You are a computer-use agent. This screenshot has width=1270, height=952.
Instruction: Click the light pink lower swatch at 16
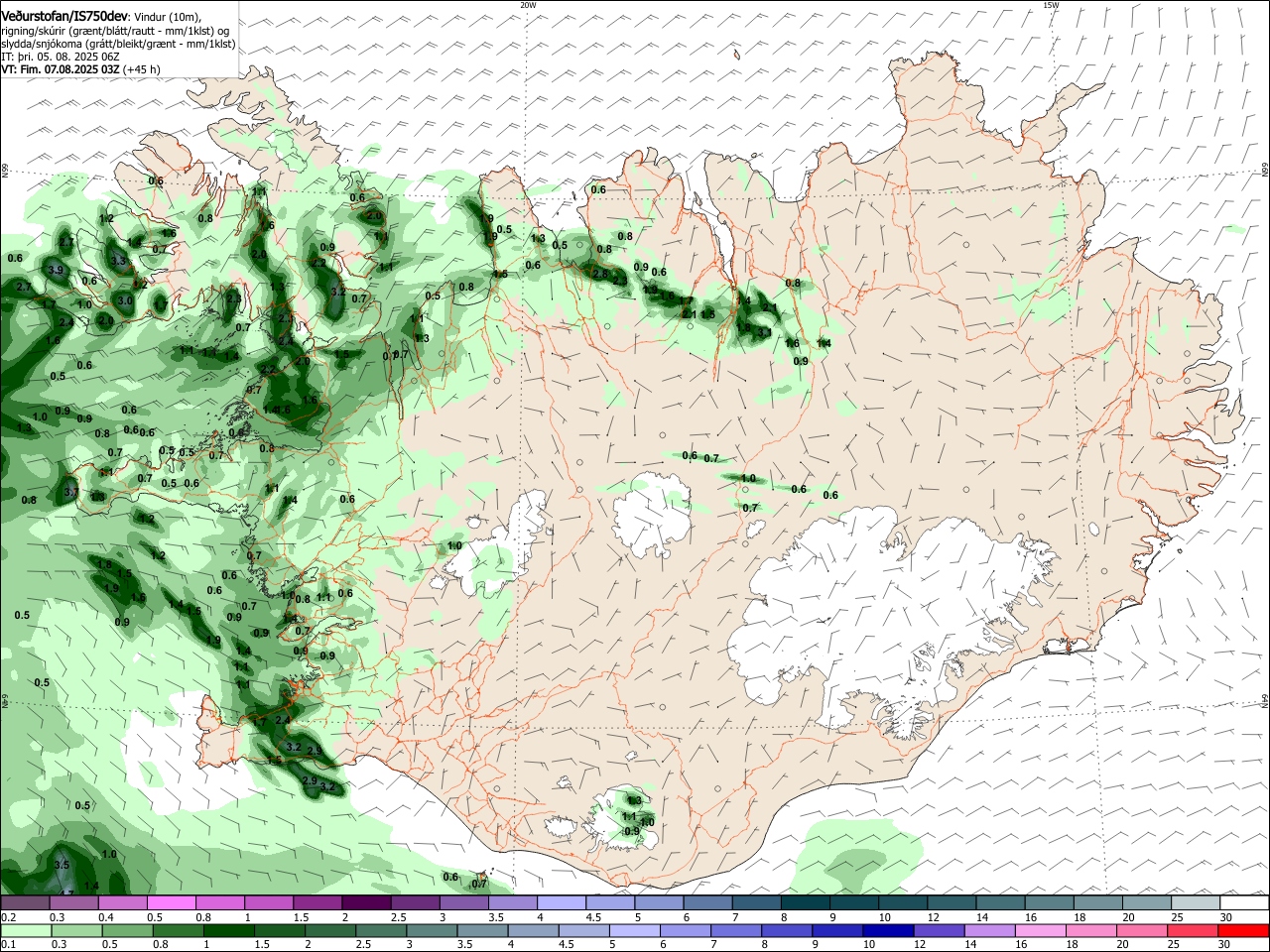tap(1041, 930)
